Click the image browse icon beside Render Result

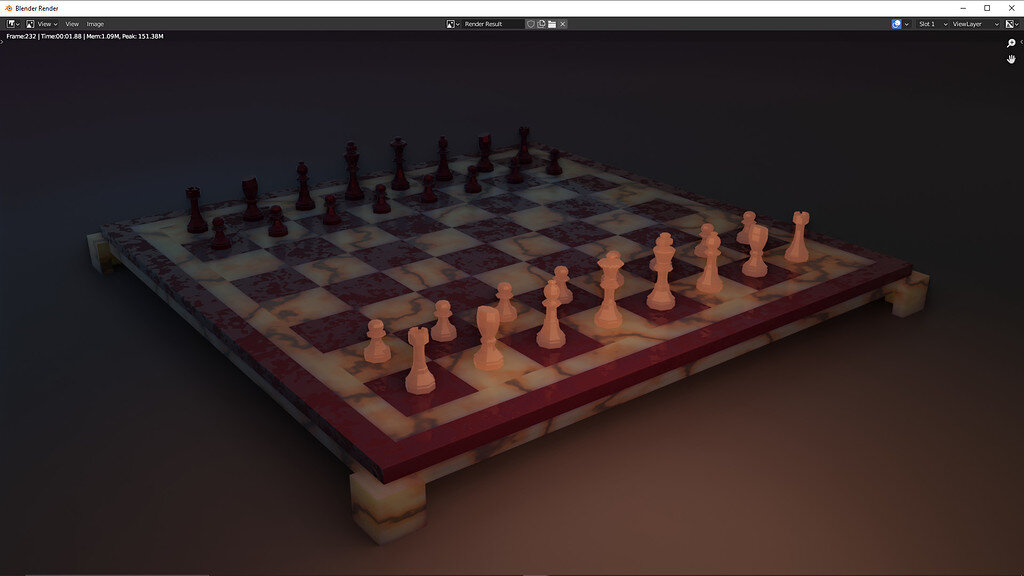451,23
